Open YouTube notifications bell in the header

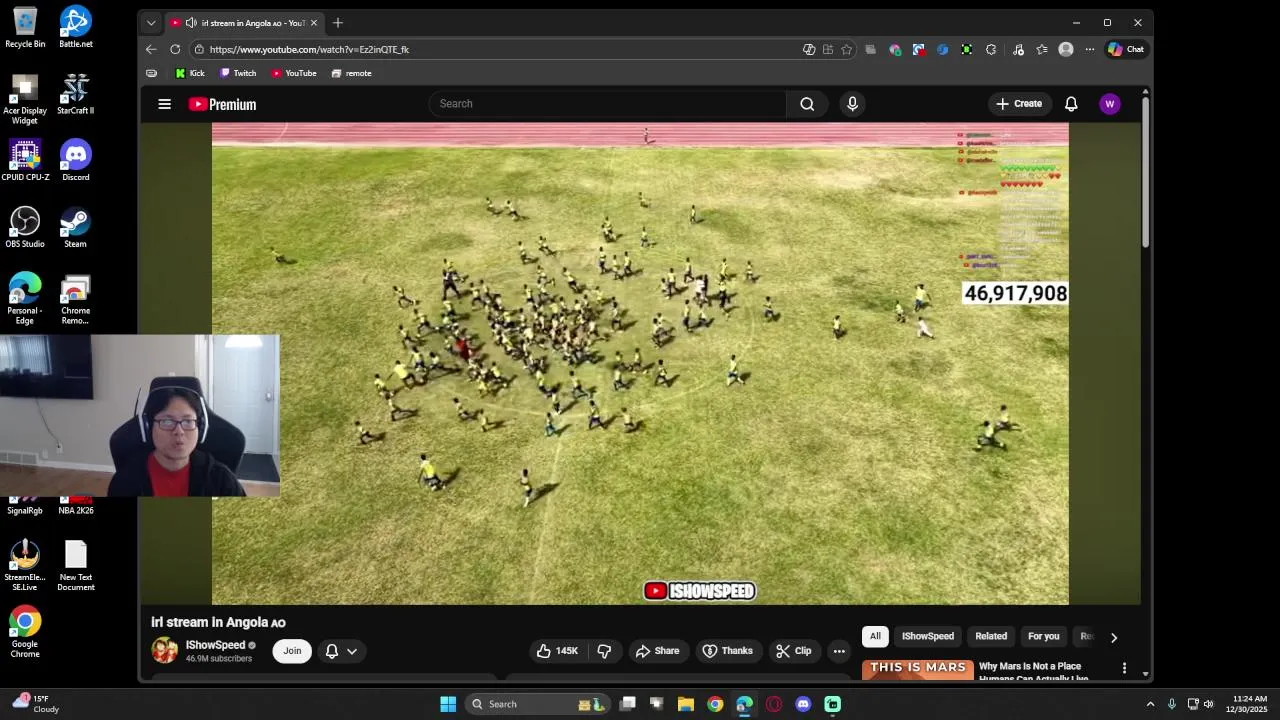point(1071,104)
